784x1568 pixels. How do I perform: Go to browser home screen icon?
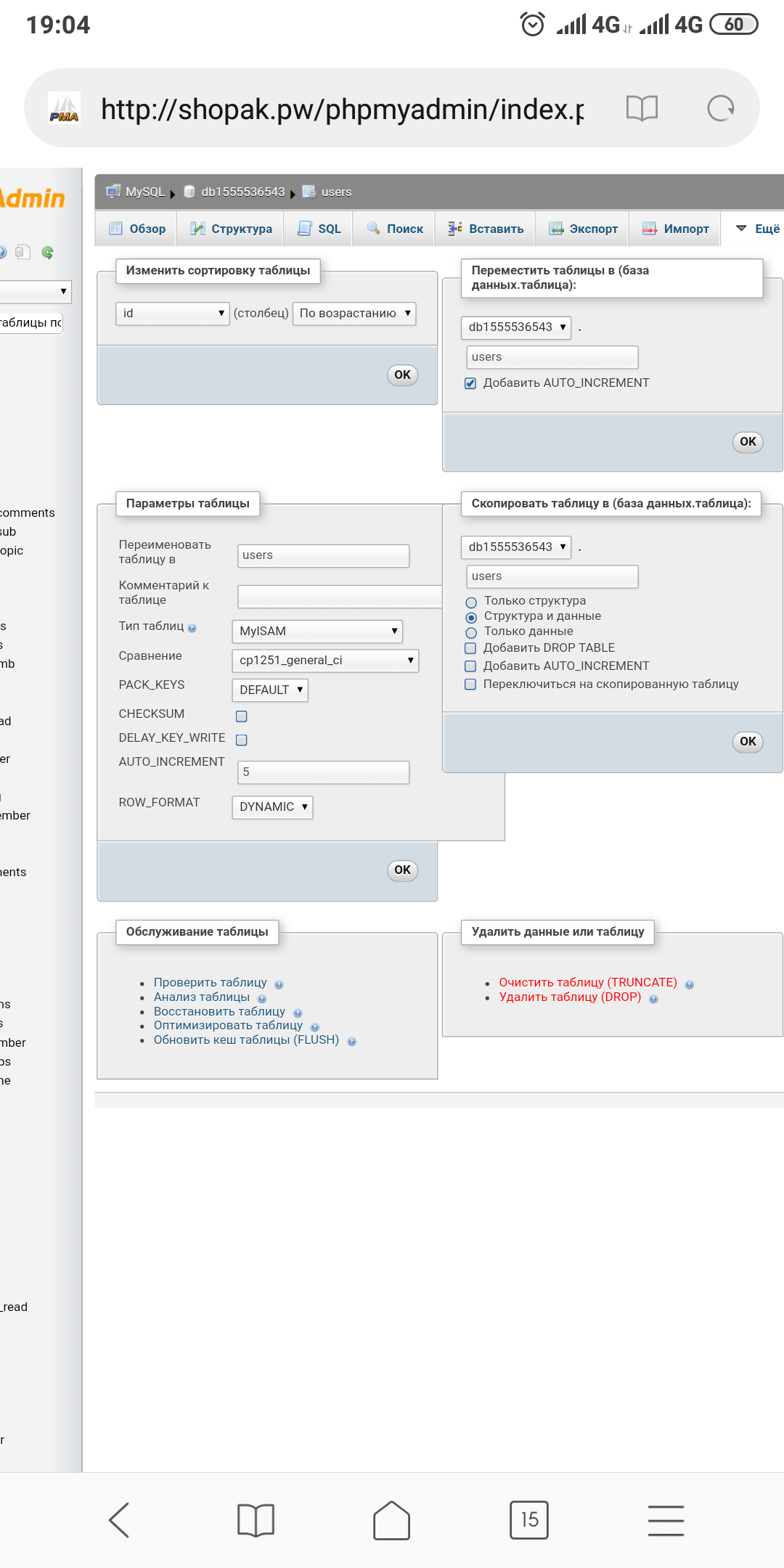pyautogui.click(x=391, y=1520)
